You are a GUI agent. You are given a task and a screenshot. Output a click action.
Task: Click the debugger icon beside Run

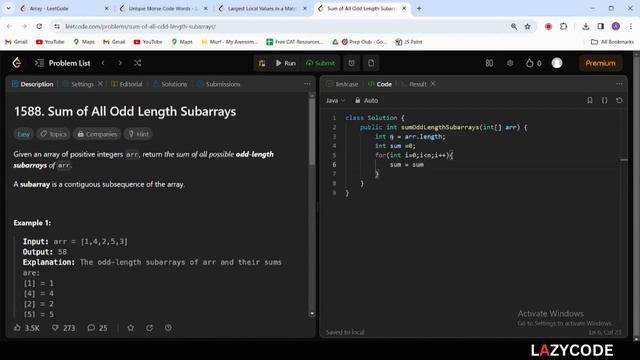(262, 63)
